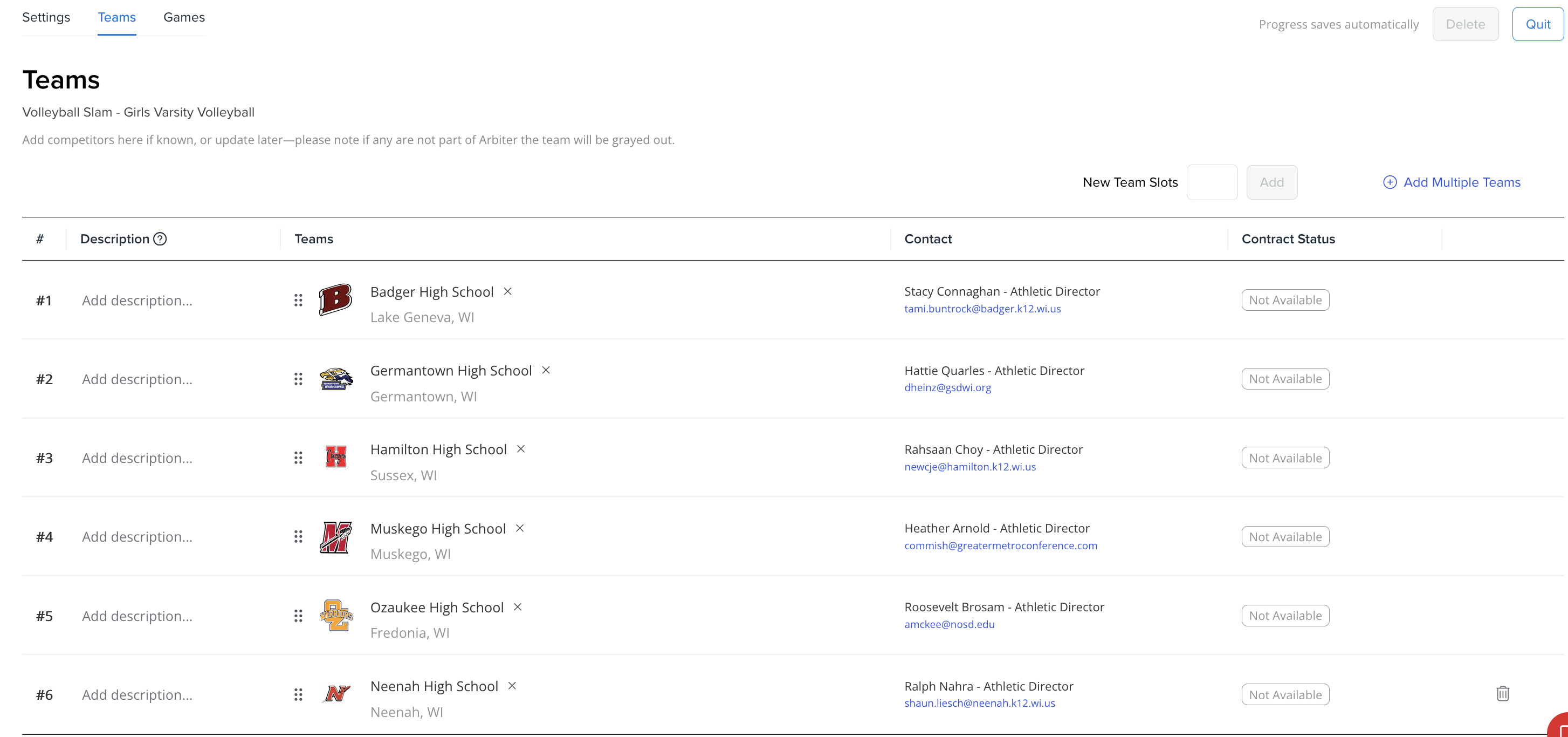Click the Badger High School logo
This screenshot has width=1568, height=737.
[x=335, y=299]
